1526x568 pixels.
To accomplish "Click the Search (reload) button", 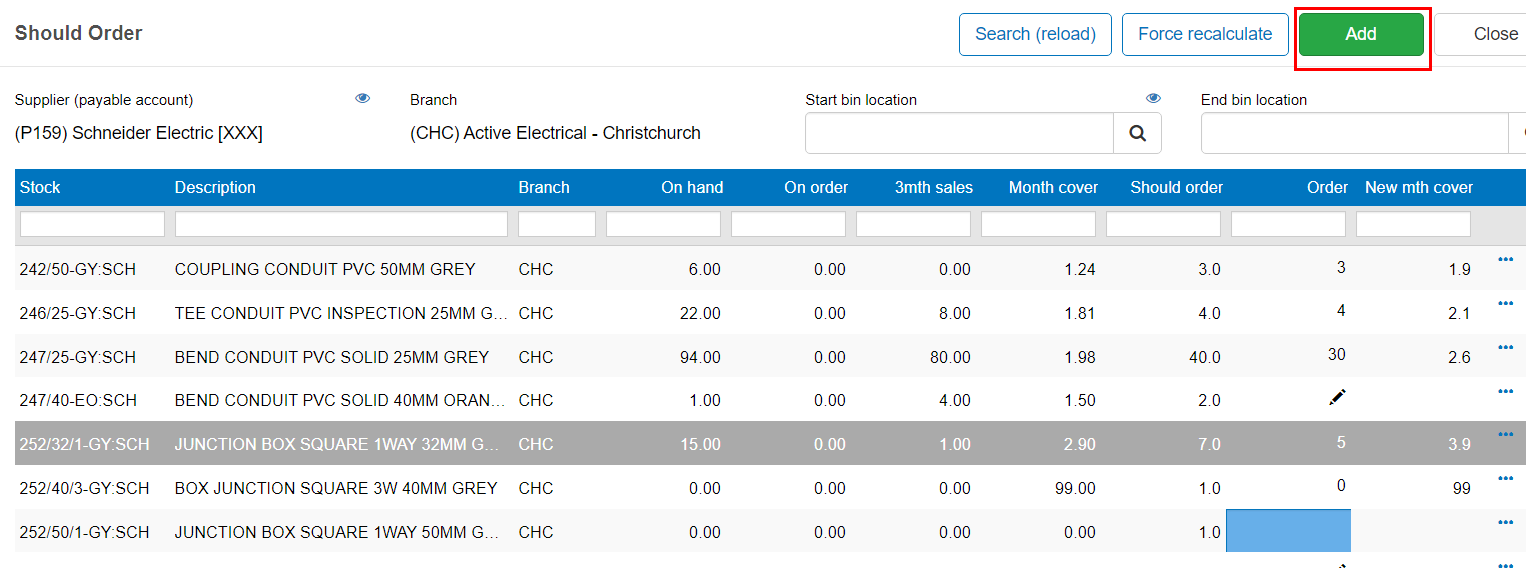I will pyautogui.click(x=1035, y=34).
